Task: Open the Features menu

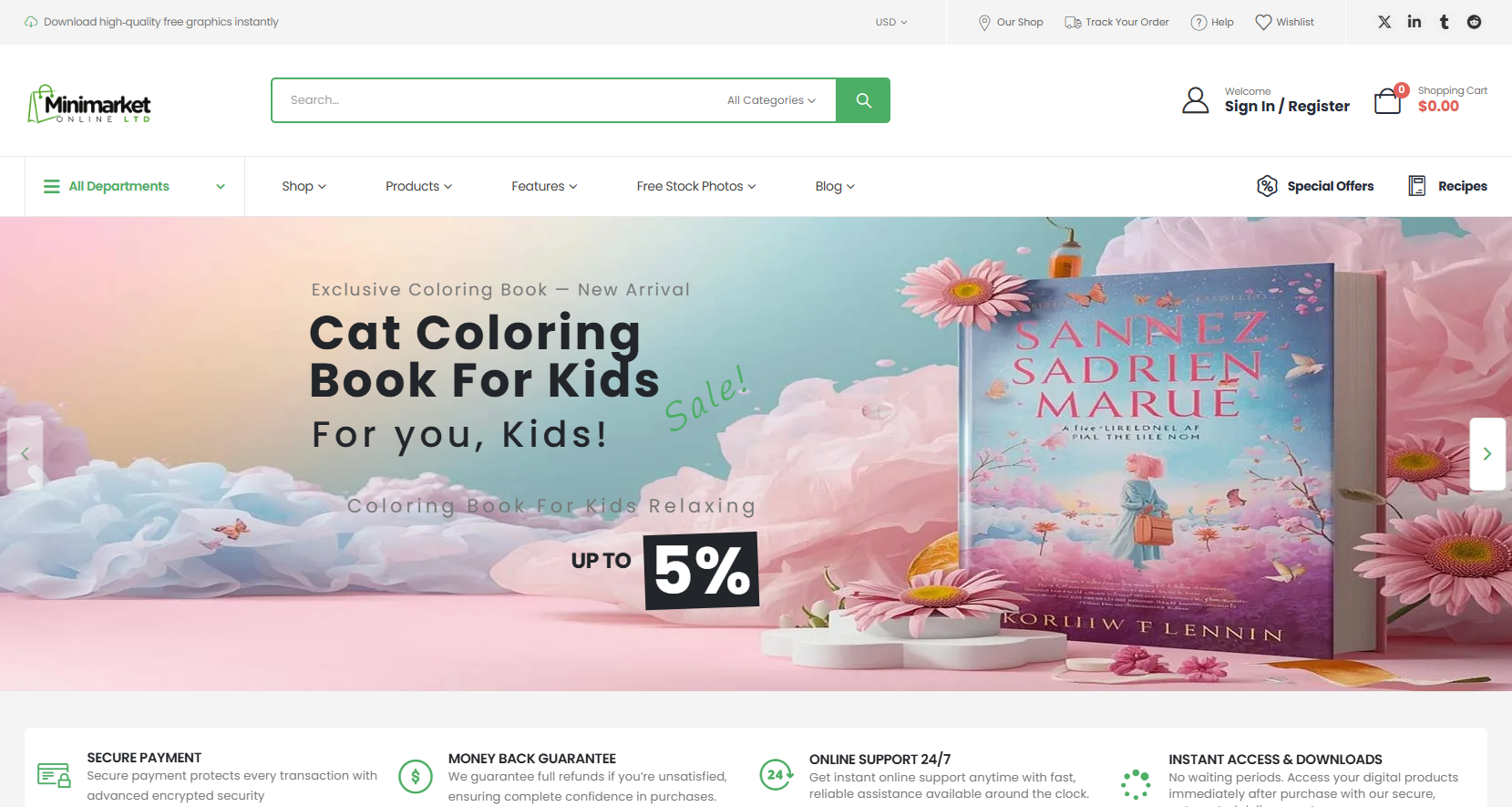Action: [x=544, y=186]
